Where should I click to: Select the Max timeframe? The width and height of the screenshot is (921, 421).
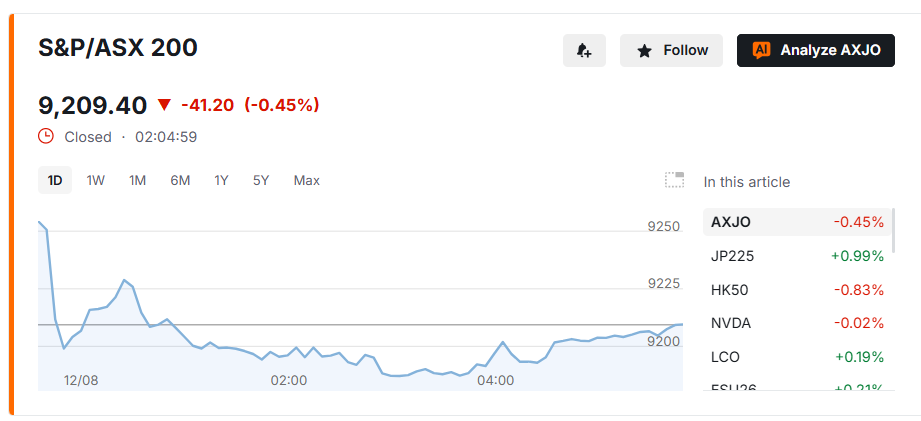click(x=307, y=180)
